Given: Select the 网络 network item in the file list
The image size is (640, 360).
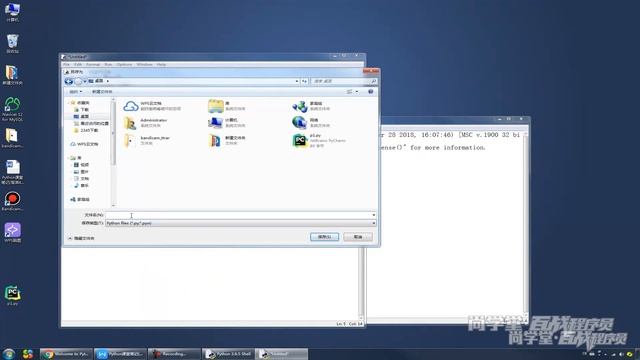Looking at the screenshot, I should (x=311, y=123).
